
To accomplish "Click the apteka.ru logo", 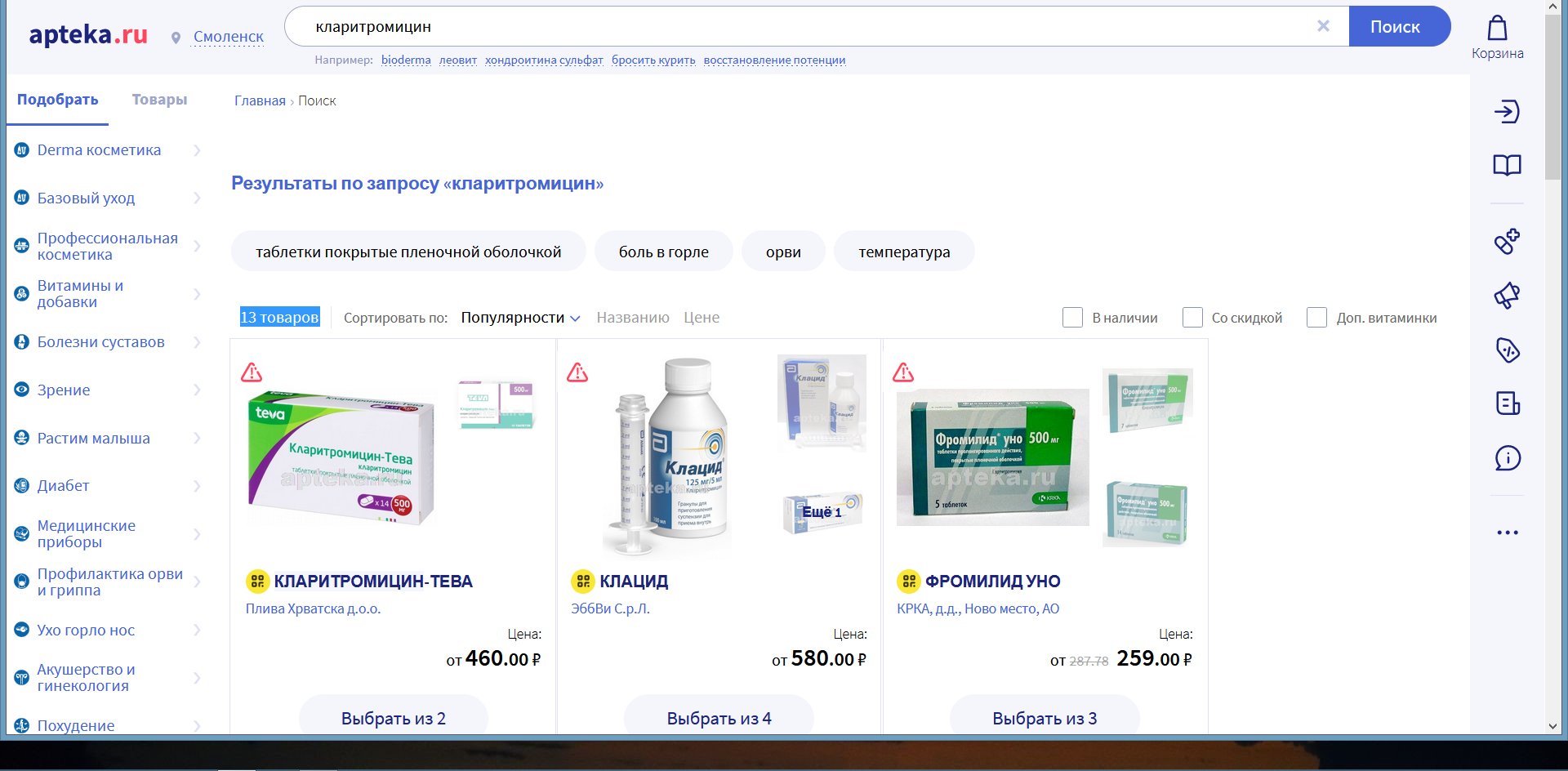I will [x=88, y=34].
